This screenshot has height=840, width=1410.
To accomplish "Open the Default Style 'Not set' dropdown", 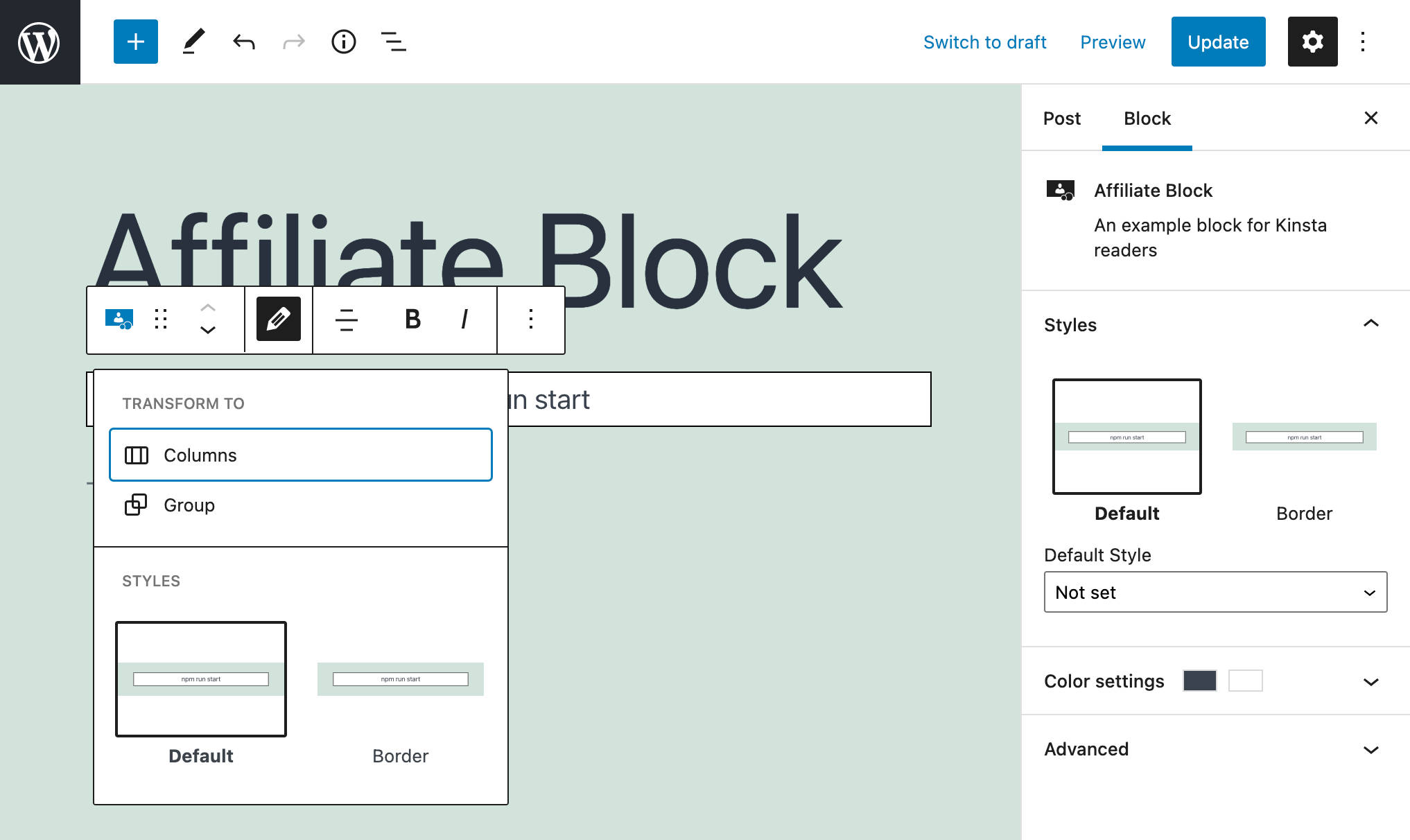I will 1215,593.
